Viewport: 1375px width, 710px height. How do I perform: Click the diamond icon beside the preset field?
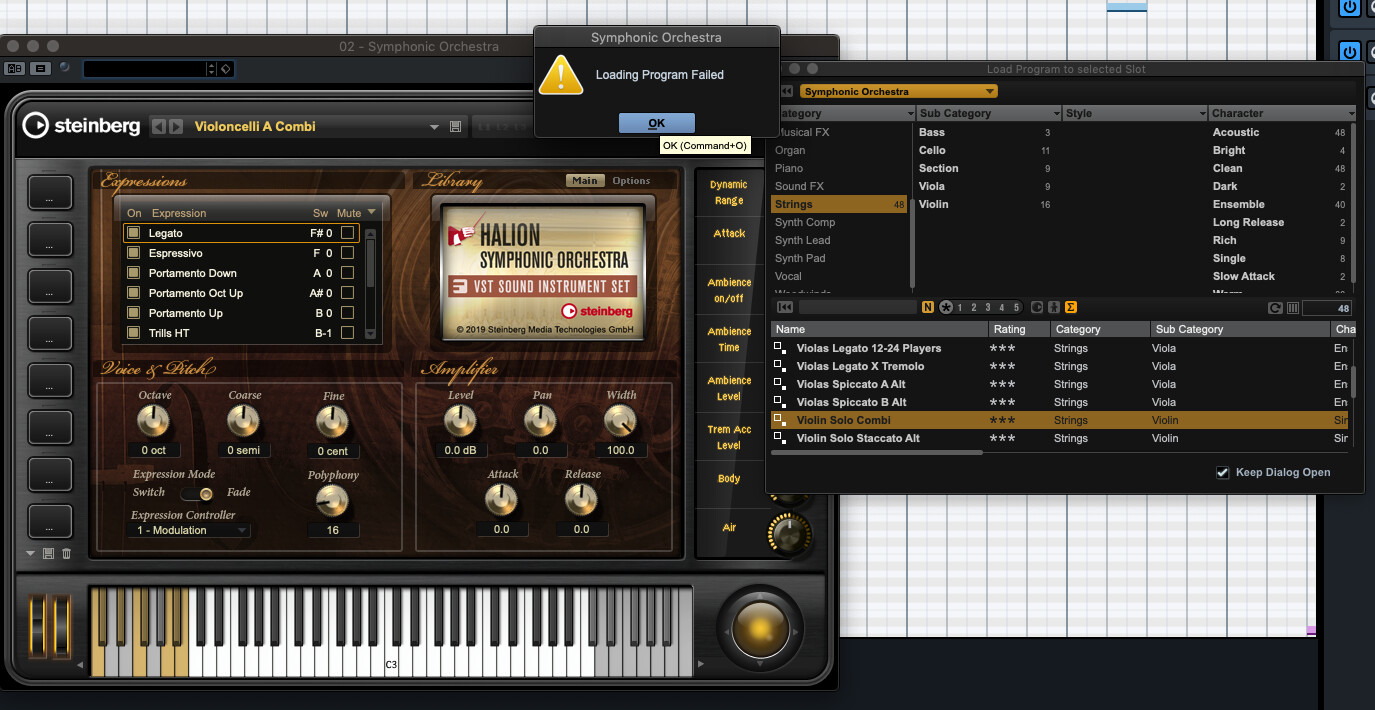coord(225,69)
